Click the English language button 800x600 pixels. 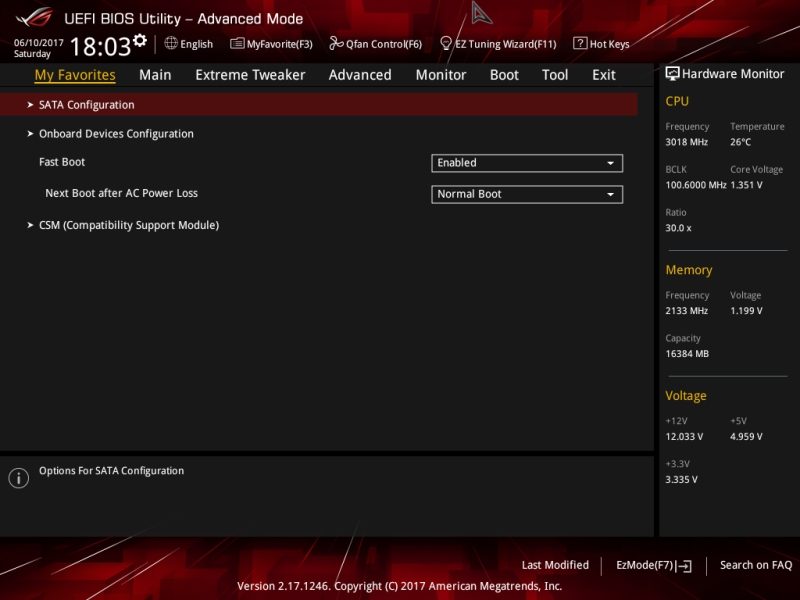[x=189, y=44]
